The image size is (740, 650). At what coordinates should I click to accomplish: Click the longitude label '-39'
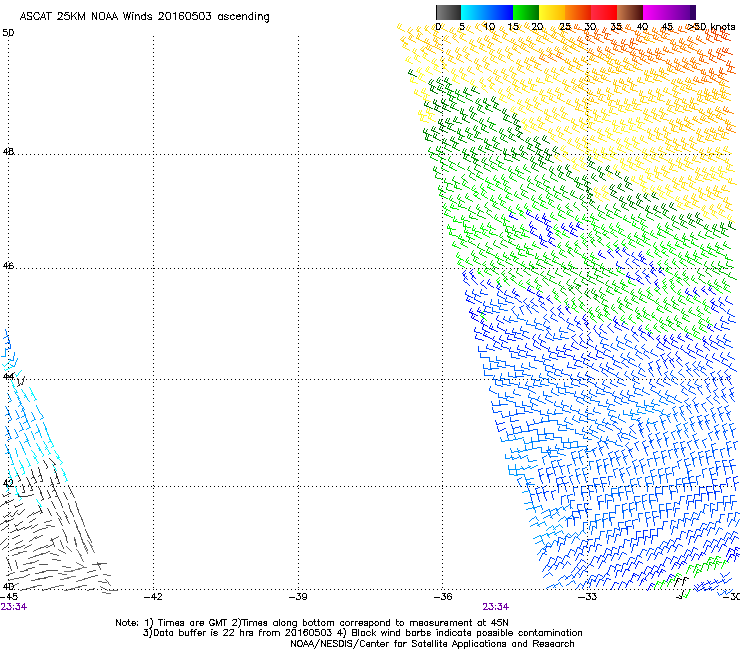pyautogui.click(x=298, y=597)
